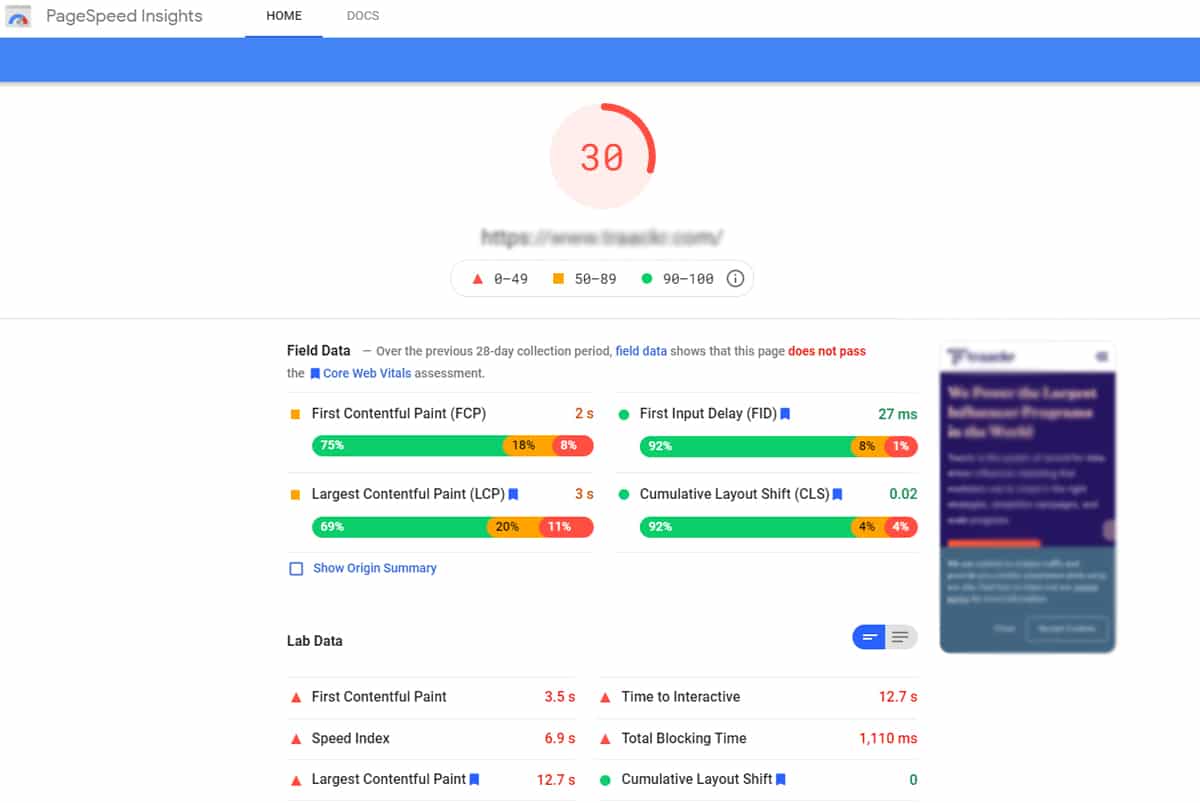Click the performance score gauge showing 30
The width and height of the screenshot is (1200, 803).
[x=602, y=157]
